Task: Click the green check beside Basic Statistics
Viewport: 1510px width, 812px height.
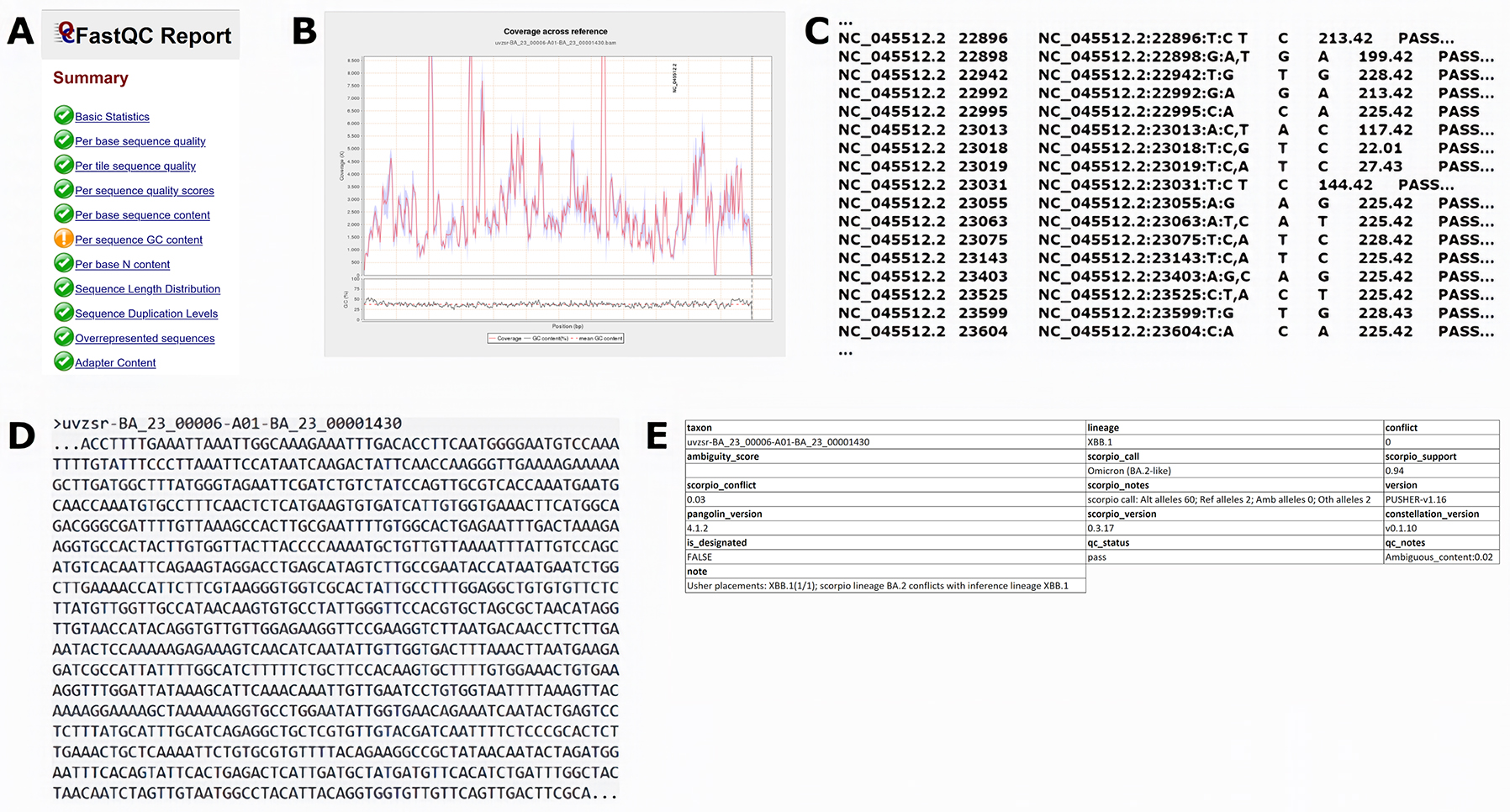Action: (x=64, y=116)
